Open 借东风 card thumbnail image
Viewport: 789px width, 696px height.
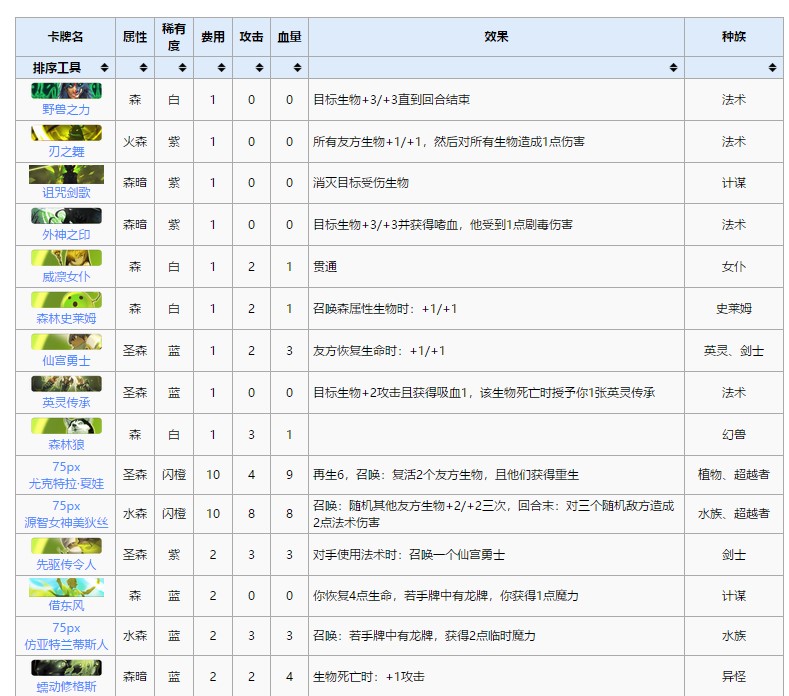click(66, 587)
